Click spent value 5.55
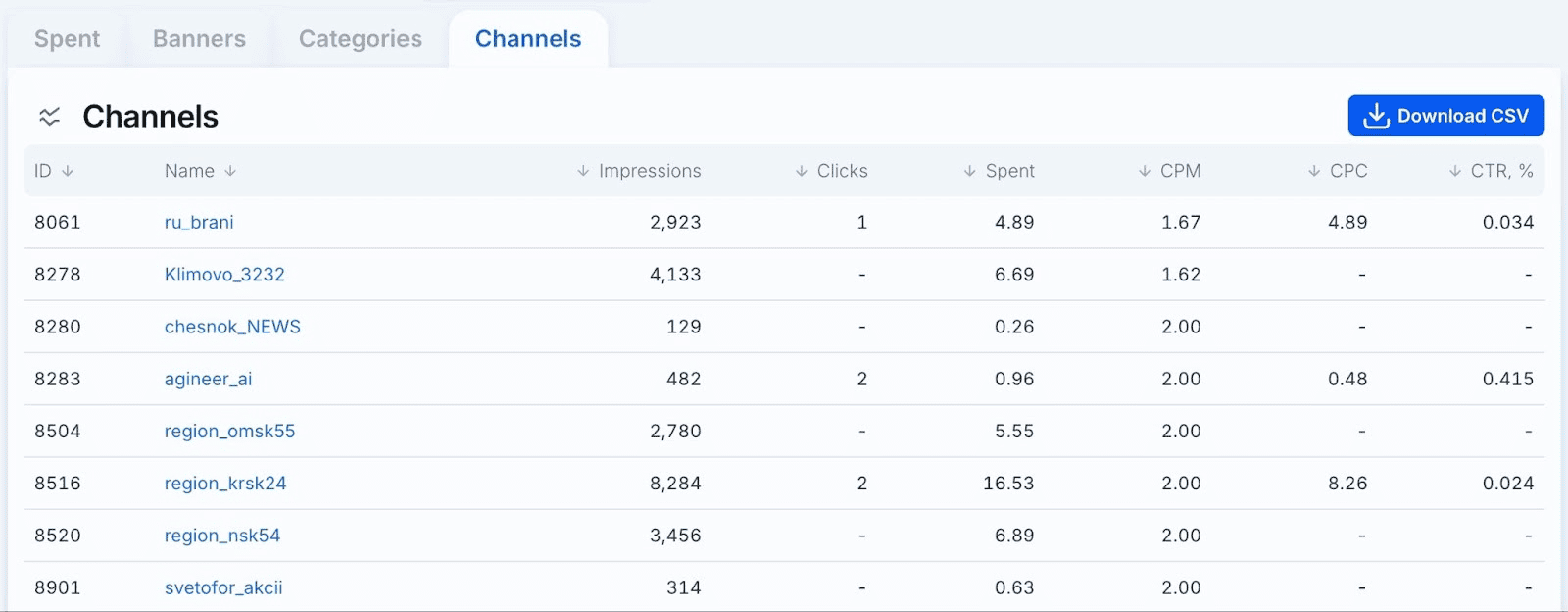This screenshot has height=612, width=1568. pyautogui.click(x=1014, y=432)
